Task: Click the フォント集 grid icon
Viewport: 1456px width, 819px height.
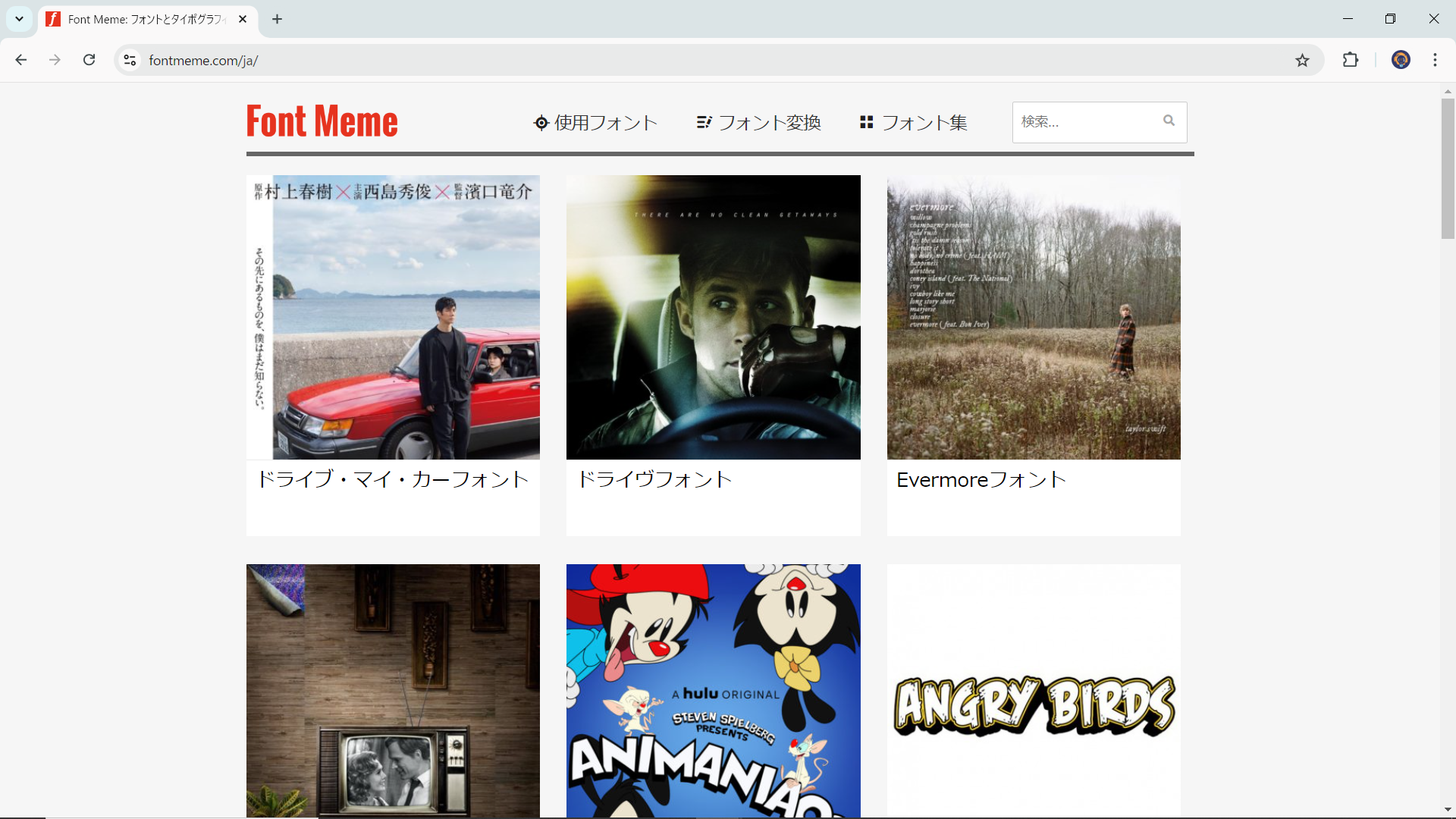Action: [x=866, y=121]
